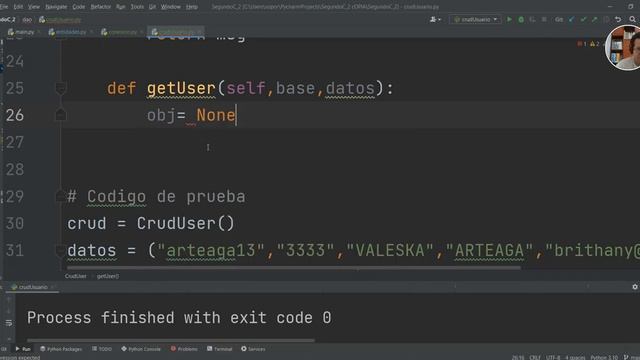The image size is (640, 360).
Task: Click the soft-wrap icon in Run panel
Action: (9, 323)
